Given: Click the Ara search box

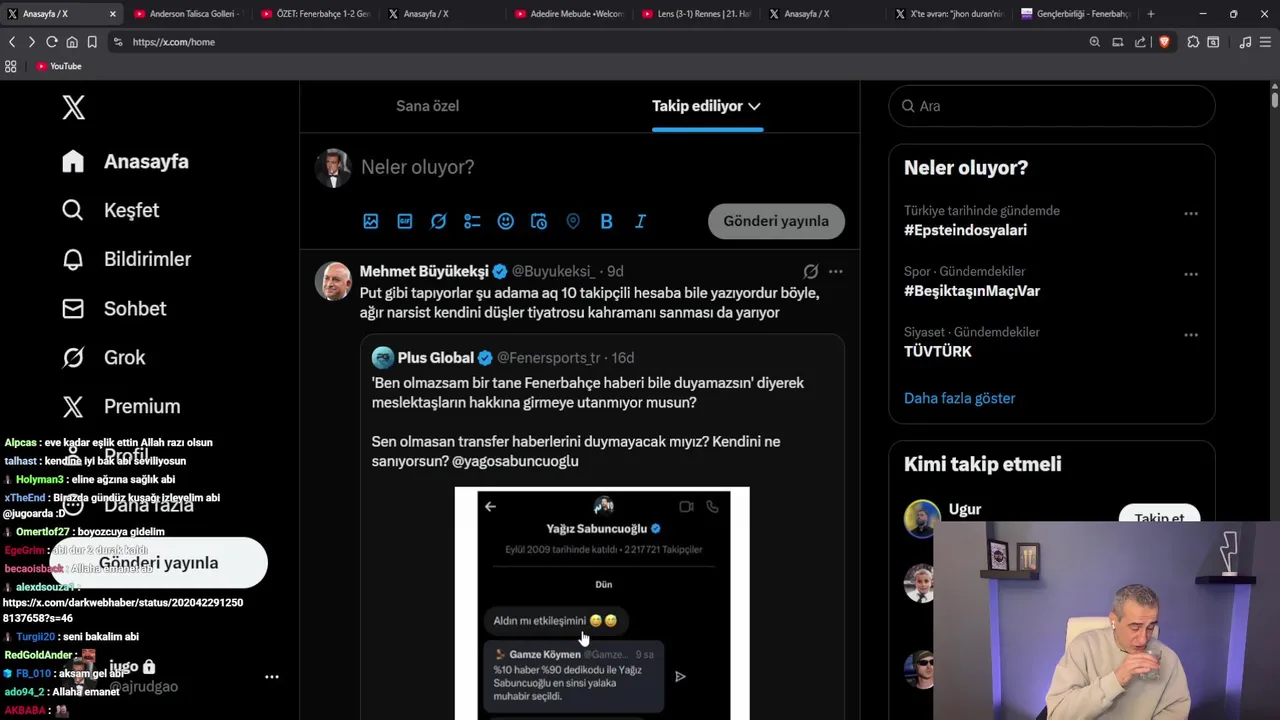Looking at the screenshot, I should click(1052, 106).
